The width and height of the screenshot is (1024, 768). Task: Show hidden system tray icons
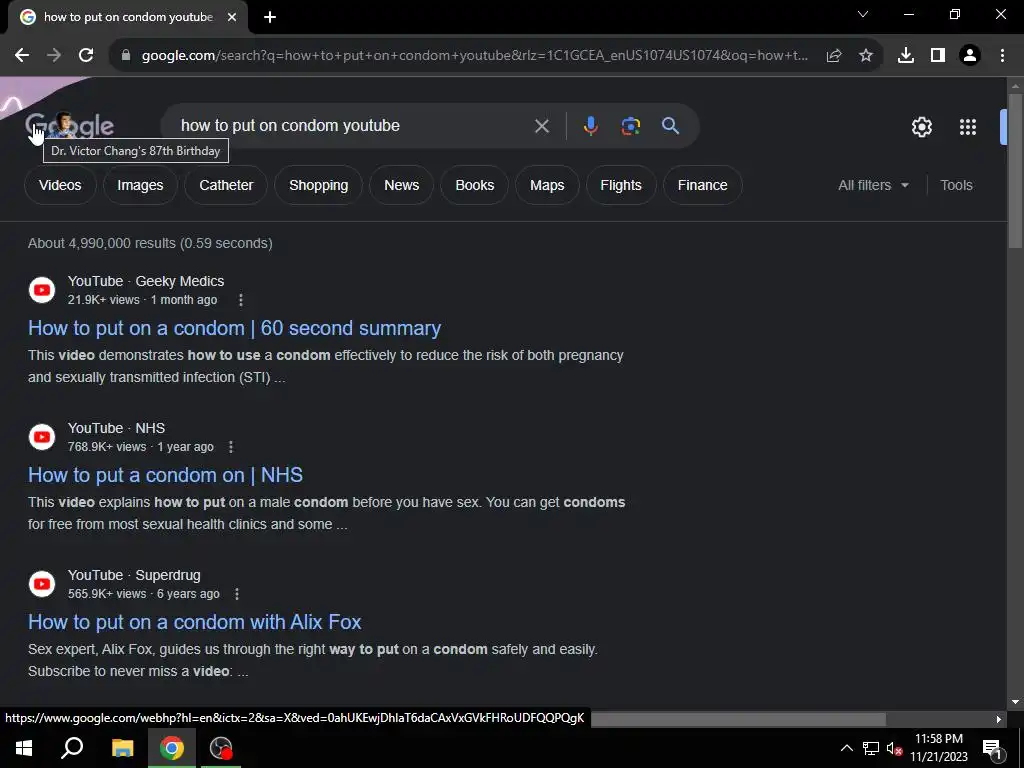pyautogui.click(x=846, y=748)
